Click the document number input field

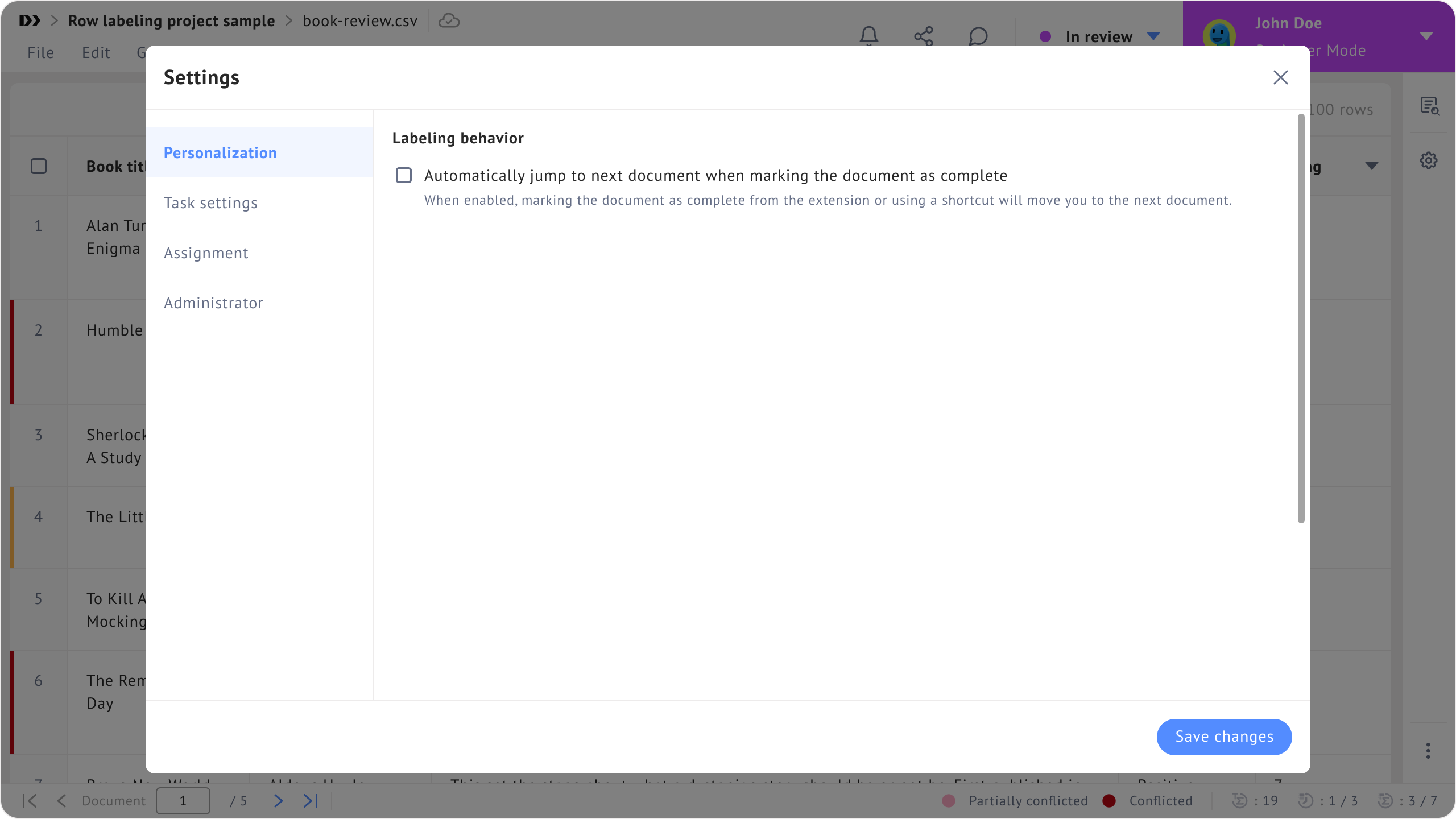[x=183, y=801]
